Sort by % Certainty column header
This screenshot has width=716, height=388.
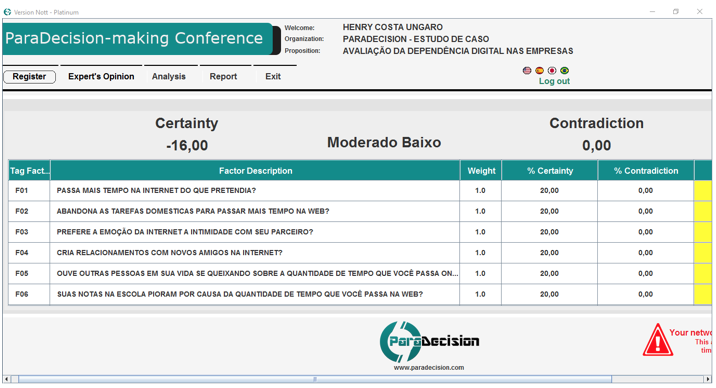pyautogui.click(x=550, y=171)
